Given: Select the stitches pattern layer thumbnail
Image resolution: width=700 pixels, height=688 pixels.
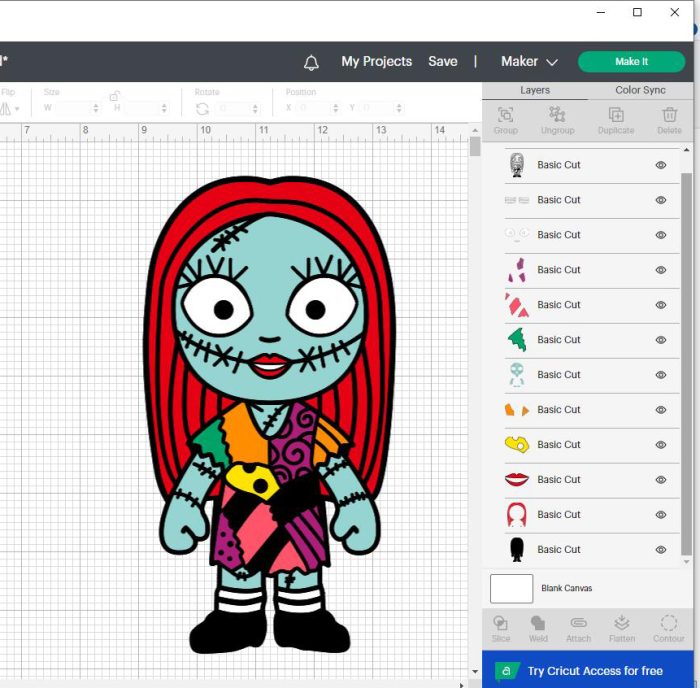Looking at the screenshot, I should 517,200.
